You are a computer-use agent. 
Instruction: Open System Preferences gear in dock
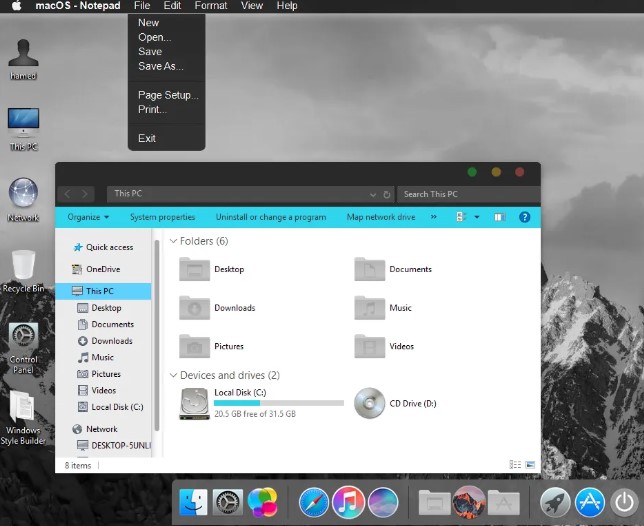click(x=228, y=502)
